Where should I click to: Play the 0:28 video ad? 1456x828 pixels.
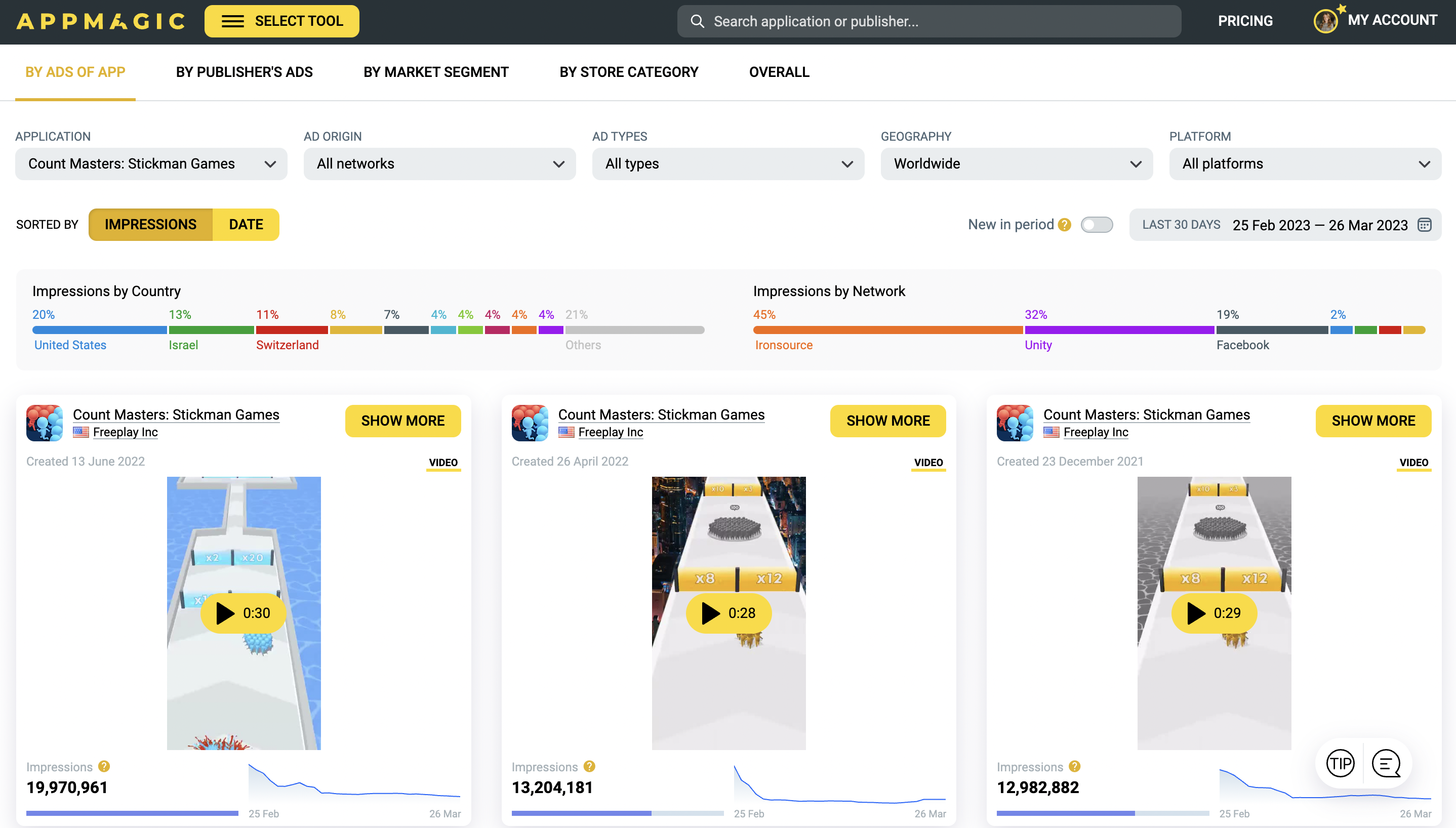[x=729, y=613]
